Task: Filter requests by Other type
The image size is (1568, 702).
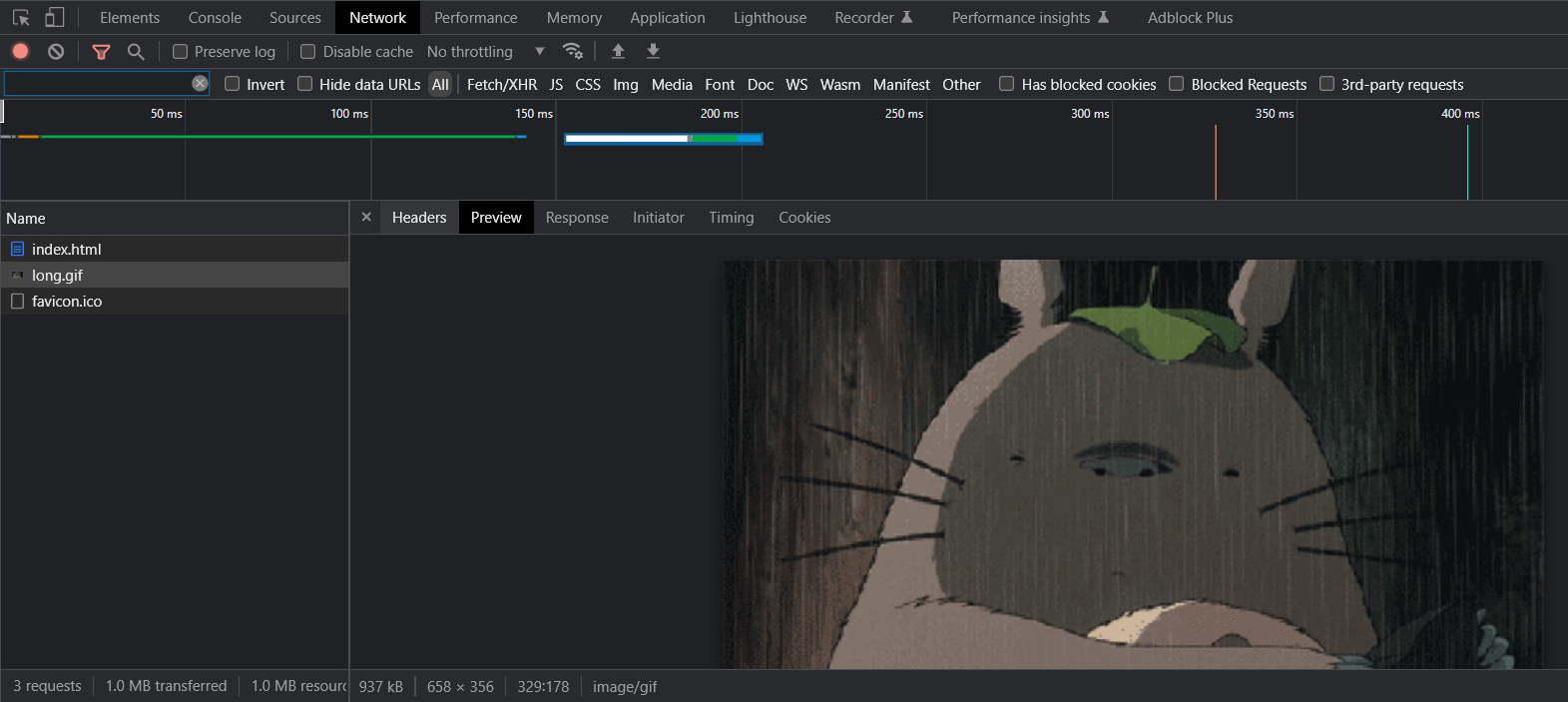Action: (961, 84)
